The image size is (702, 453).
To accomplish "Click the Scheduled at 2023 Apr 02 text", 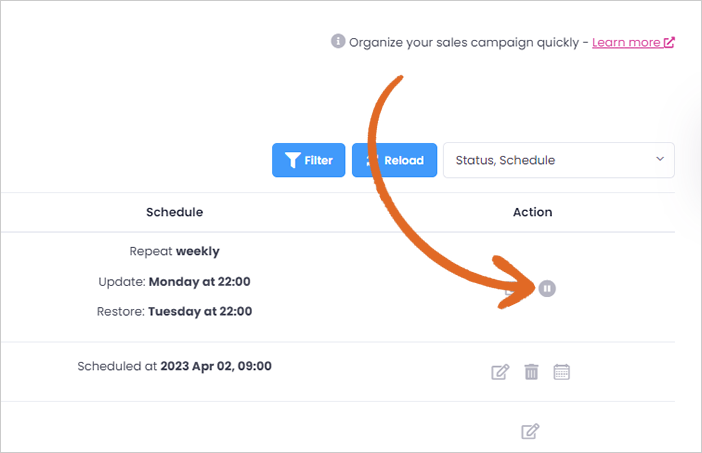I will coord(175,366).
